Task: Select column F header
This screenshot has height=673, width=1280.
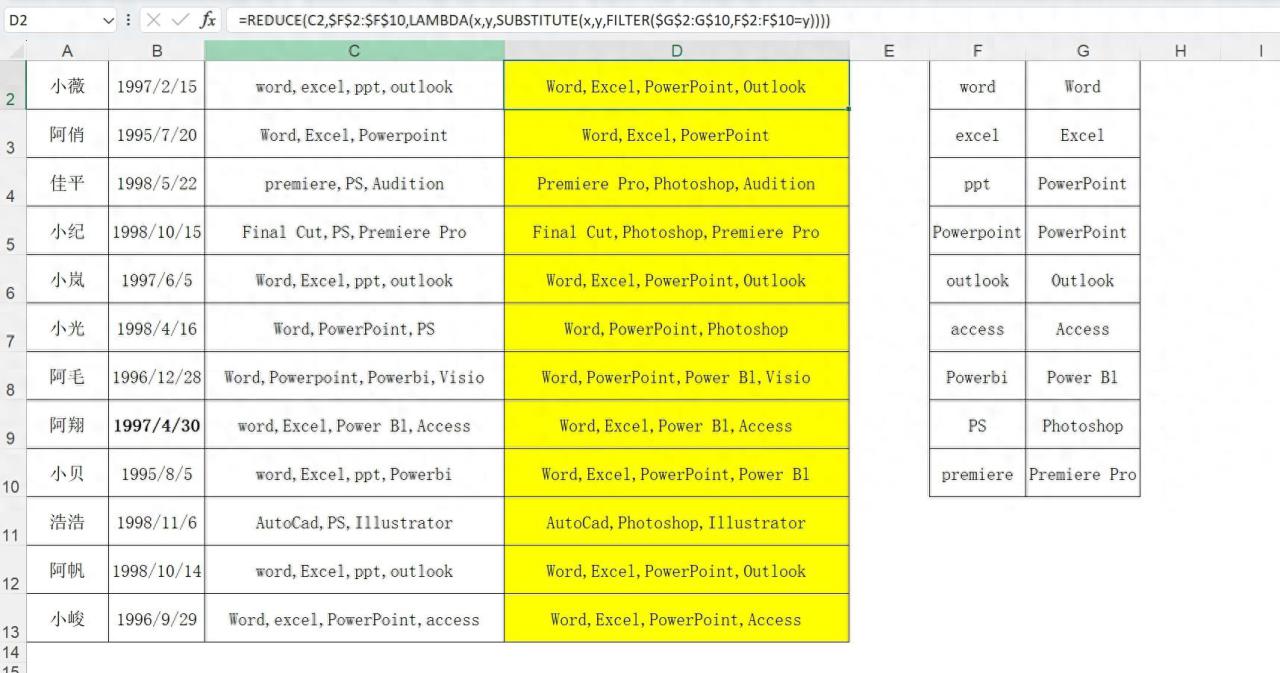Action: [977, 51]
